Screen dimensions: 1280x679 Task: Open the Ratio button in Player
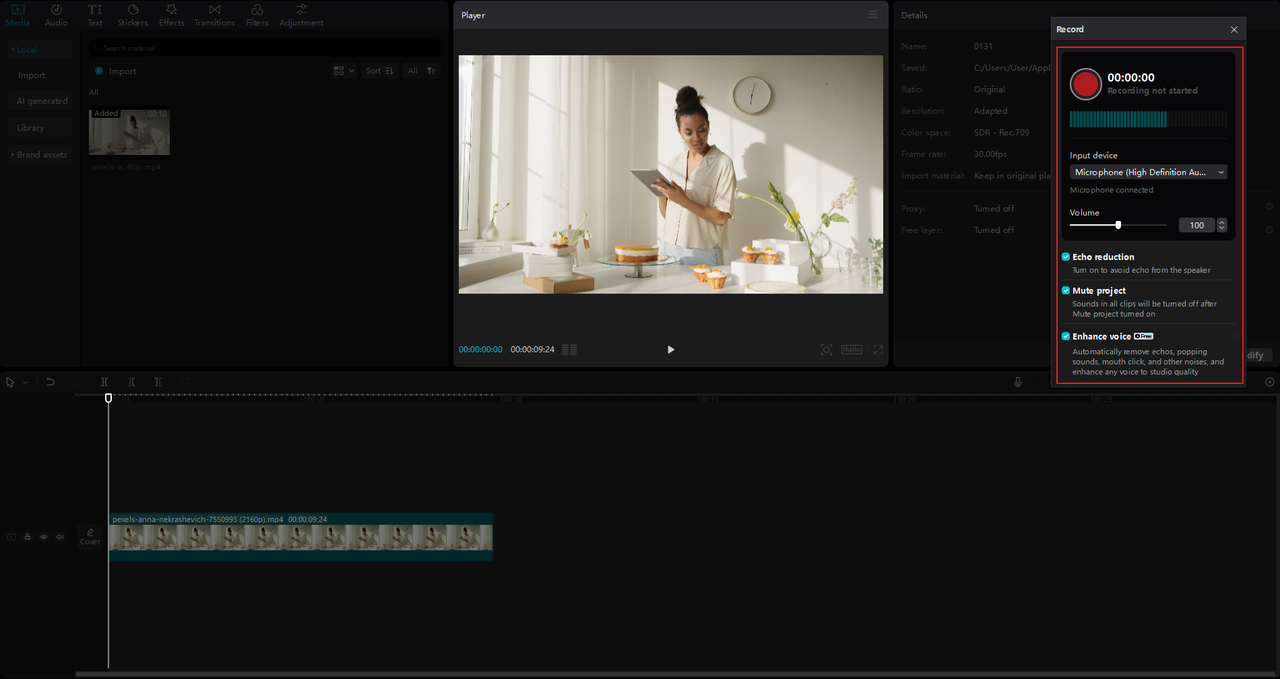tap(852, 350)
